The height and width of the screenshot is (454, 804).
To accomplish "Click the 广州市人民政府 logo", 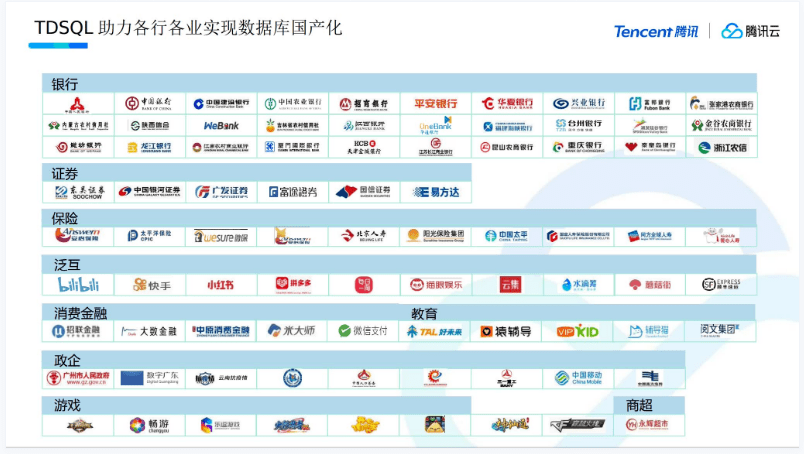I will point(78,378).
